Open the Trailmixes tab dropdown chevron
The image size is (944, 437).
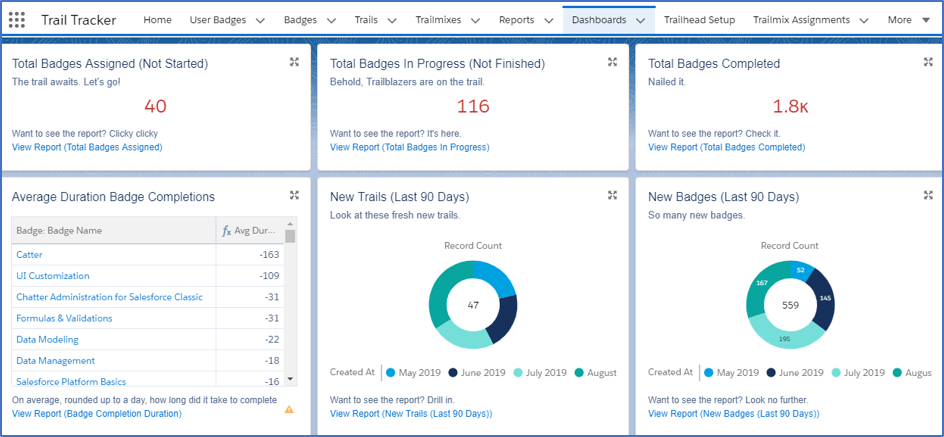coord(475,20)
